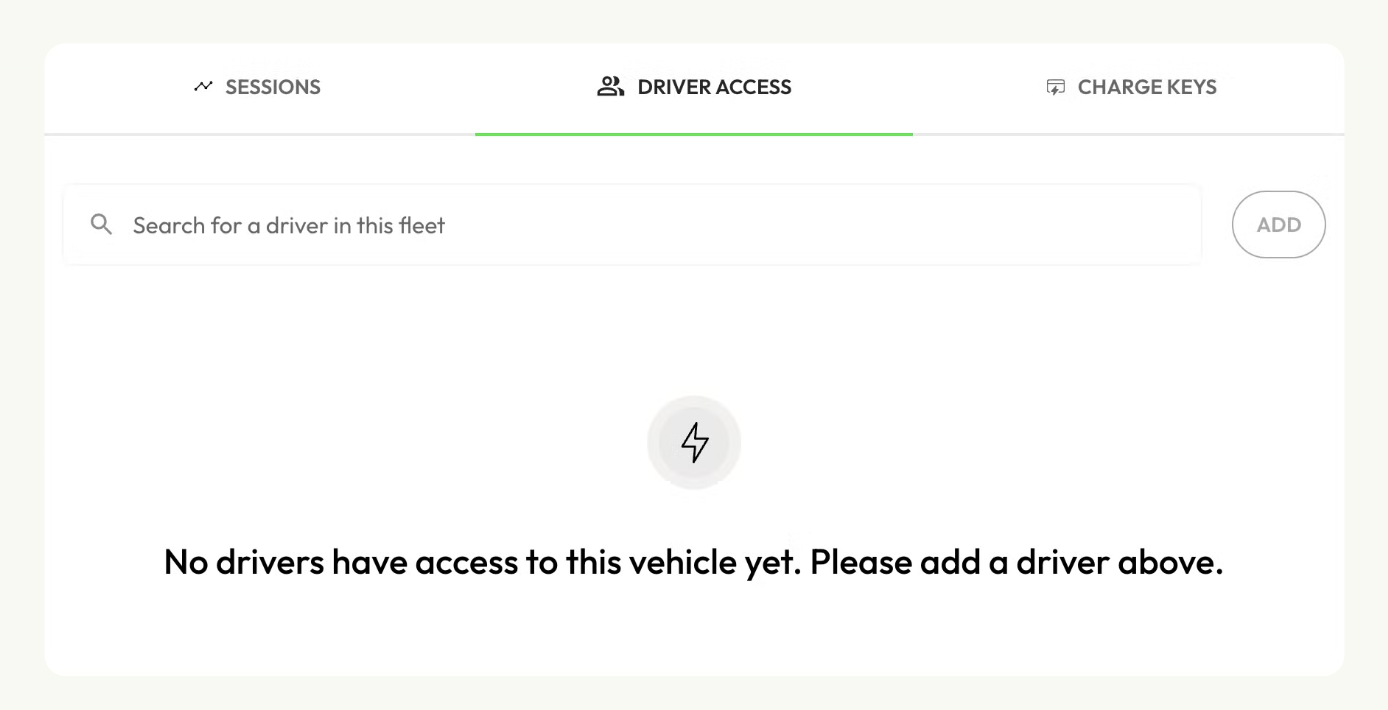This screenshot has height=710, width=1388.
Task: Click the grey circle surrounding the lightning bolt
Action: 694,442
